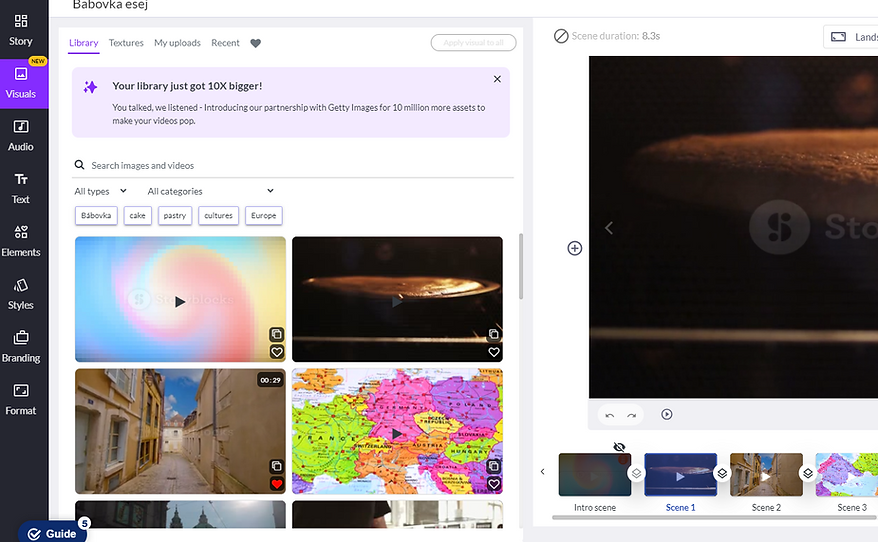This screenshot has height=542, width=878.
Task: Choose the dark cake video thumbnail
Action: [397, 299]
